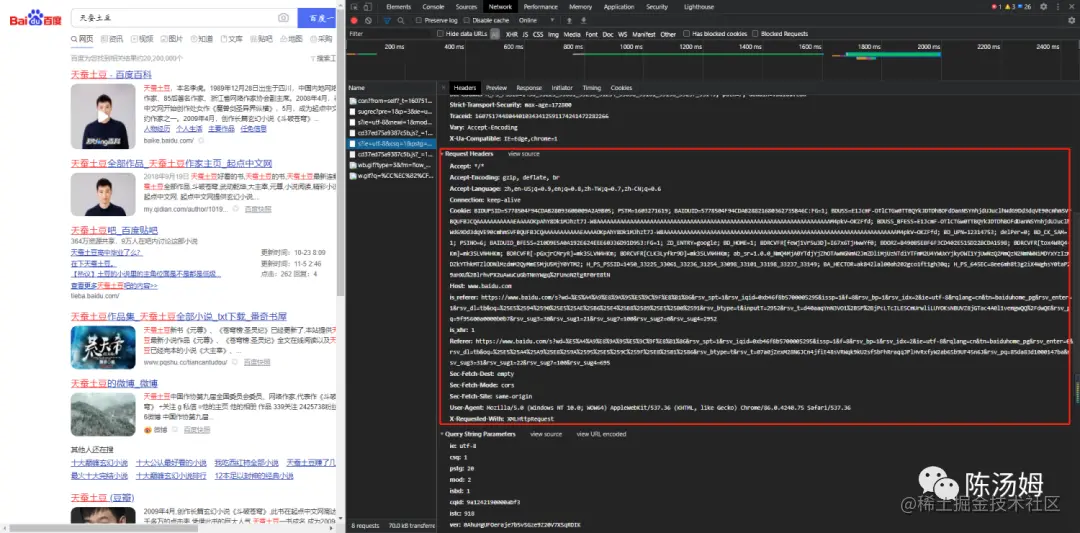This screenshot has height=533, width=1080.
Task: Enable the Preserve log checkbox
Action: [419, 21]
